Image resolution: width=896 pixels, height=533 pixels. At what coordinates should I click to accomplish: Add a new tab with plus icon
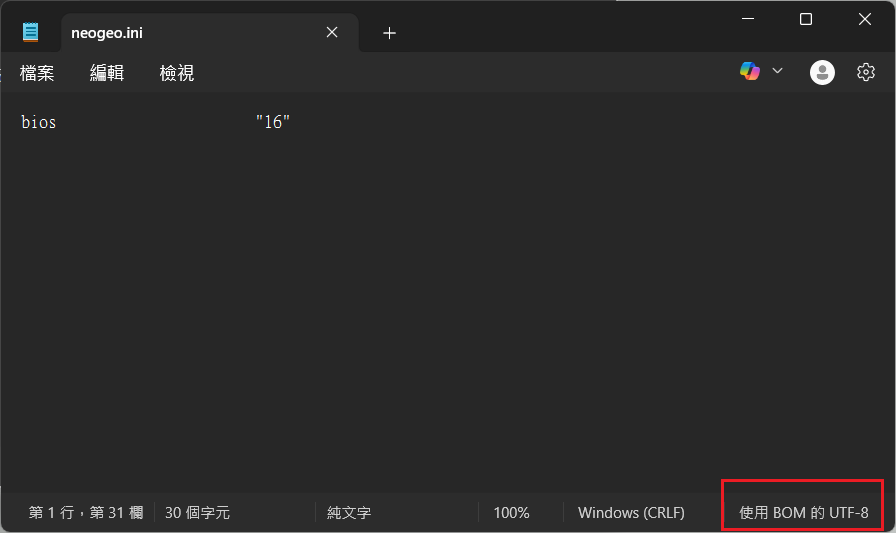(x=389, y=33)
